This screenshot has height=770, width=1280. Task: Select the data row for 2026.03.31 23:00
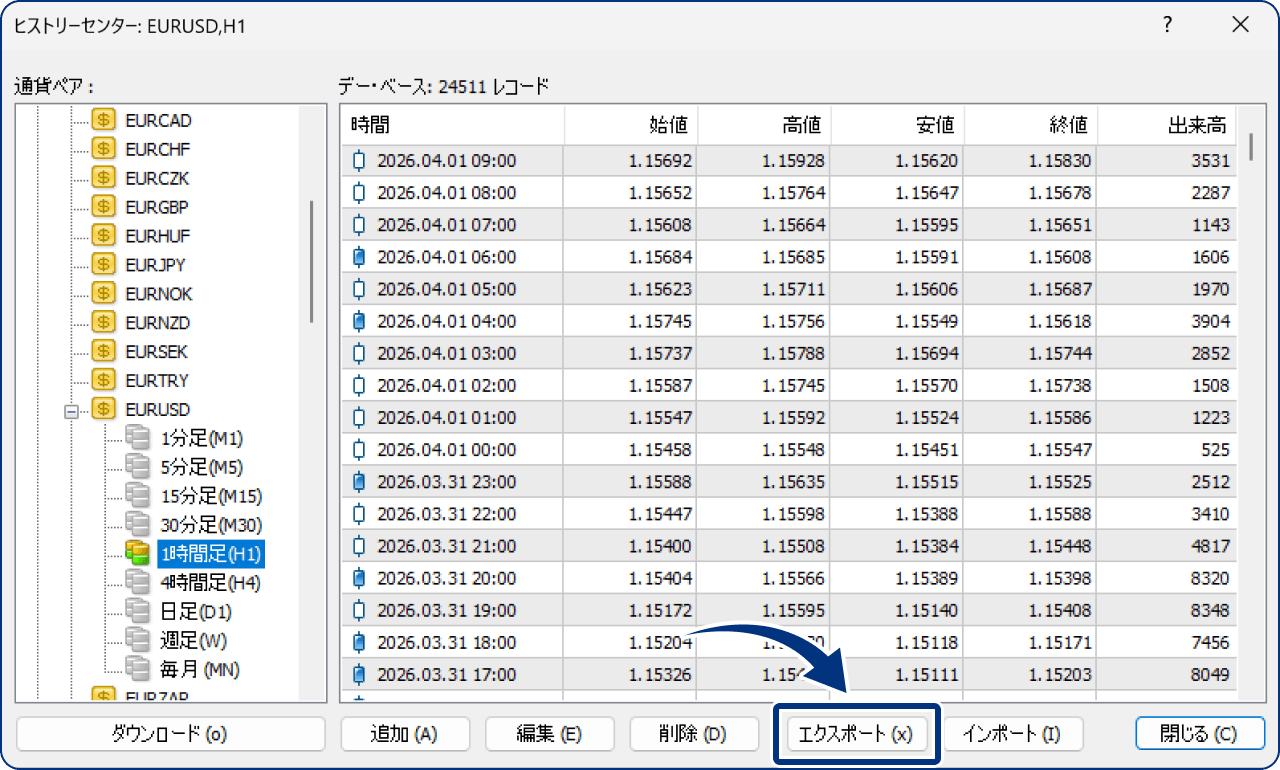tap(600, 482)
